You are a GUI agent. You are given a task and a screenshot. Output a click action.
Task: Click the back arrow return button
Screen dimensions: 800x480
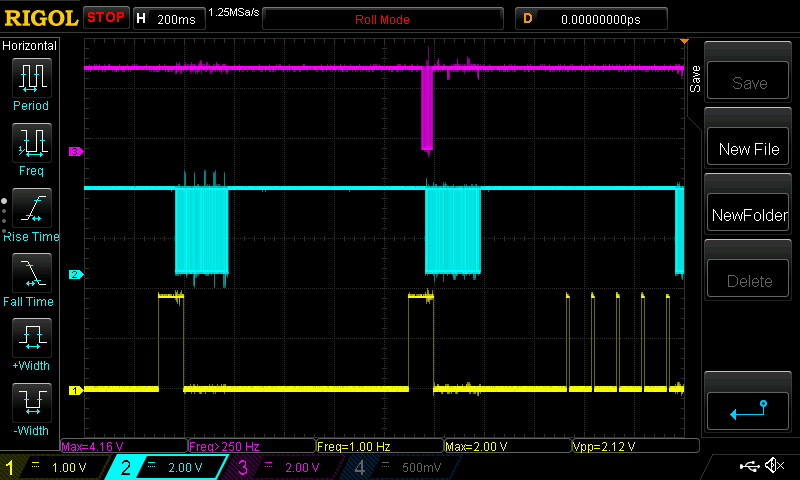point(748,408)
